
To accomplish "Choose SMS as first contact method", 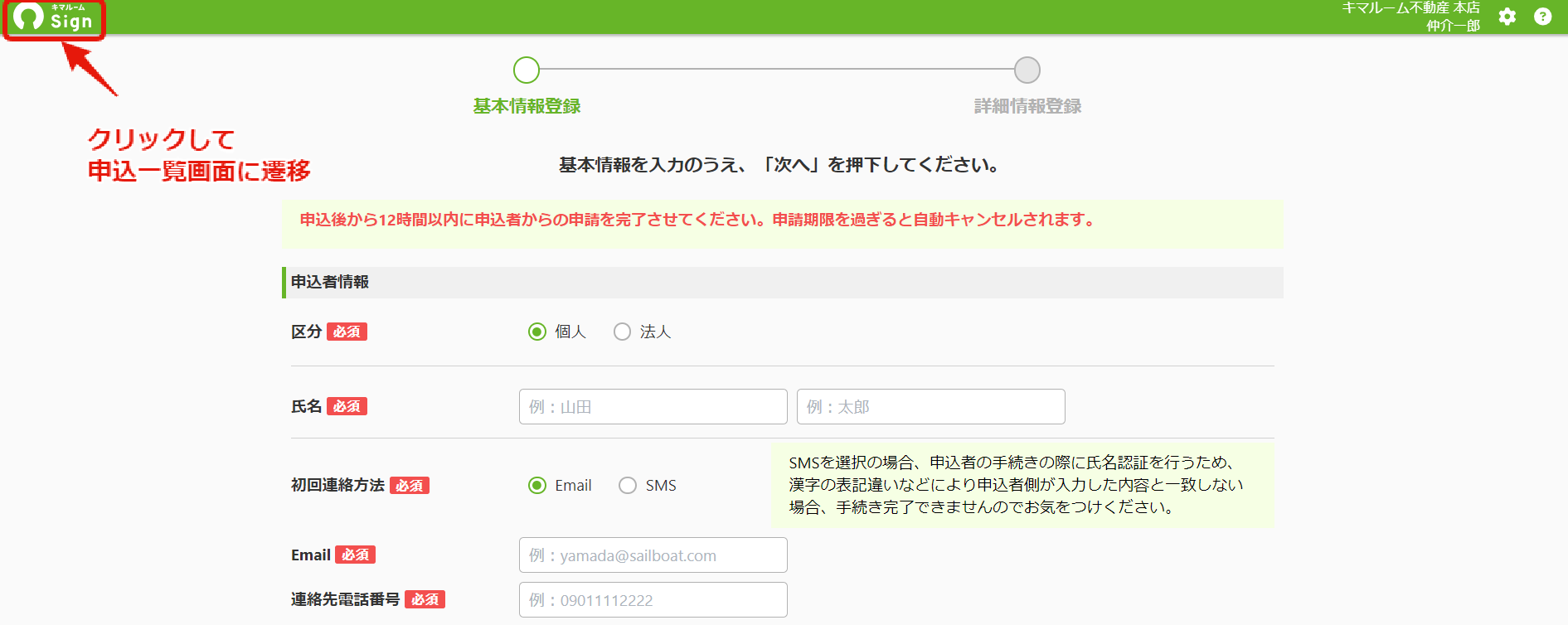I will click(x=628, y=485).
